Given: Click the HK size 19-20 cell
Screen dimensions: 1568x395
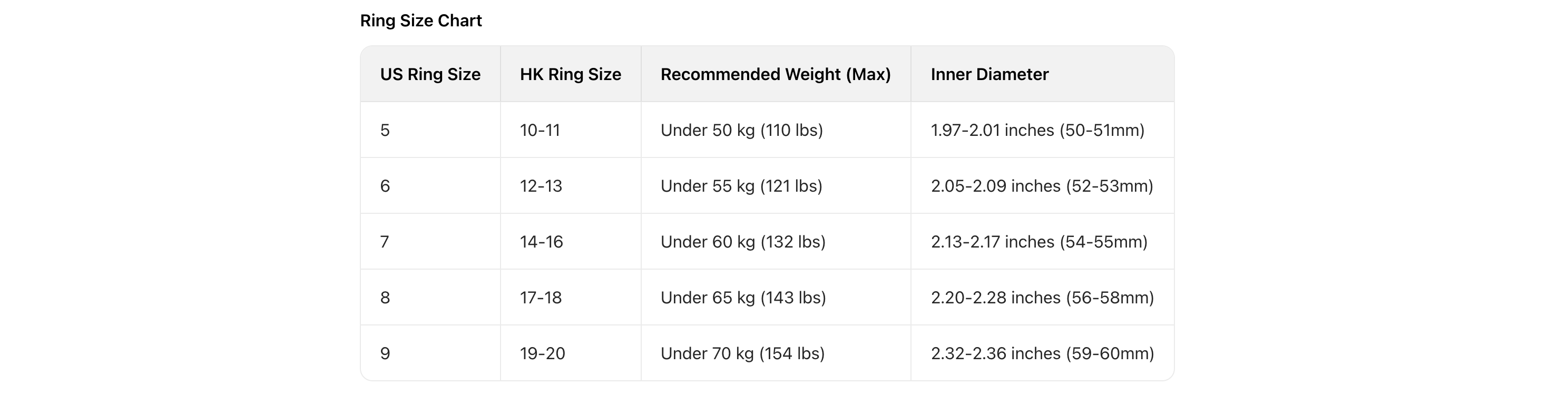Looking at the screenshot, I should [542, 353].
